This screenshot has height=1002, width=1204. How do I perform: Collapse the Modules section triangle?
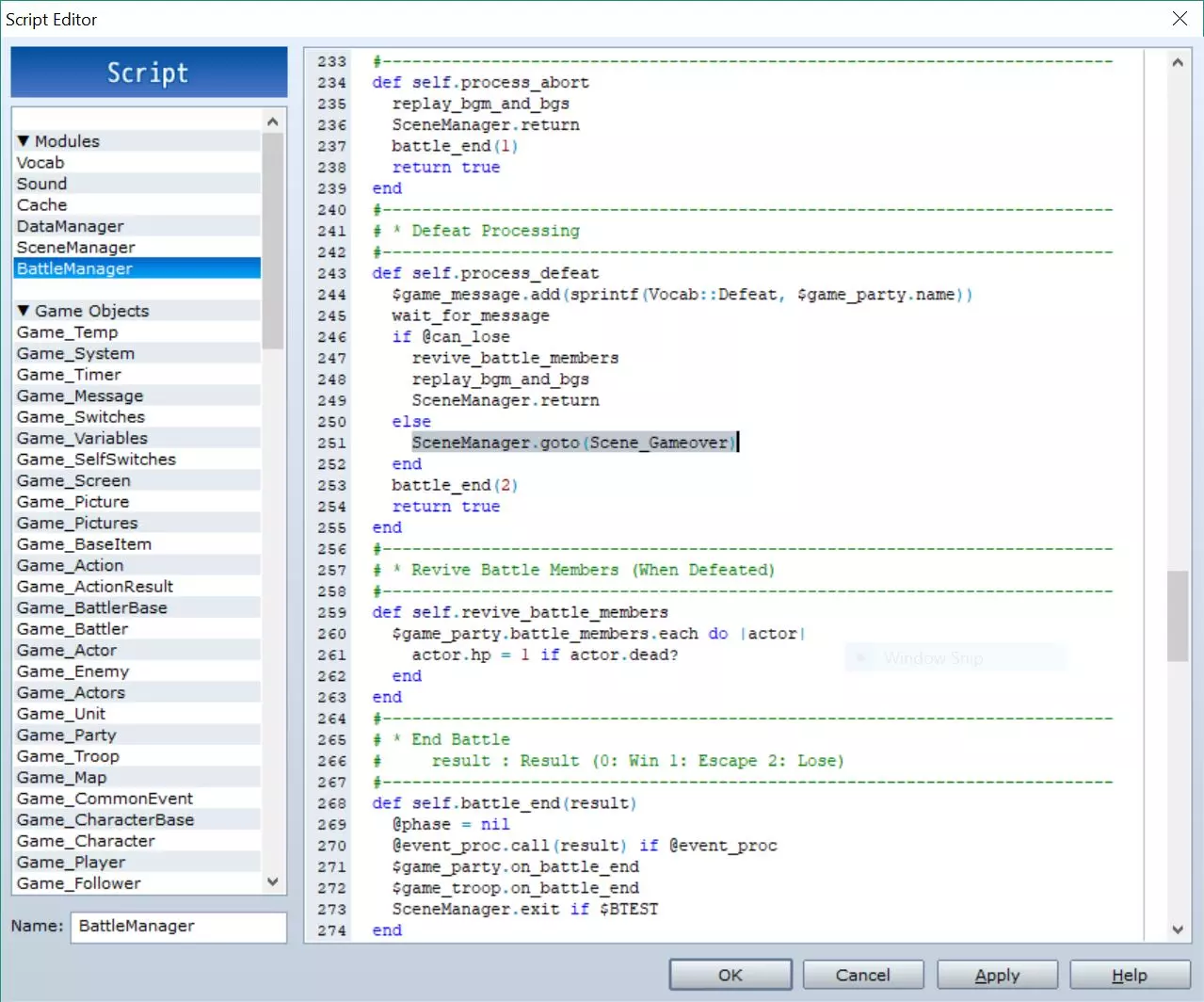pos(24,141)
